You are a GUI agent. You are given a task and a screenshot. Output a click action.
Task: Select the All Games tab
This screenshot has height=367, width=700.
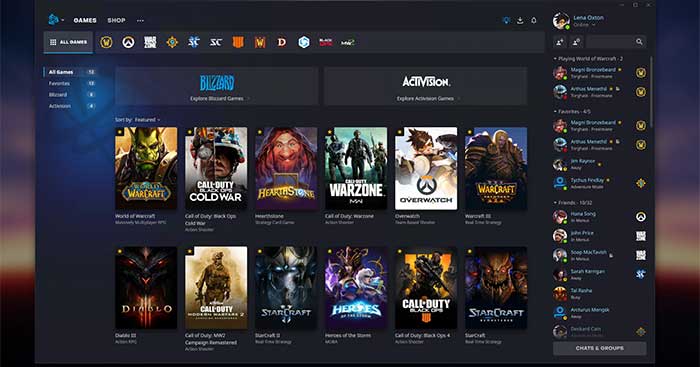click(68, 42)
